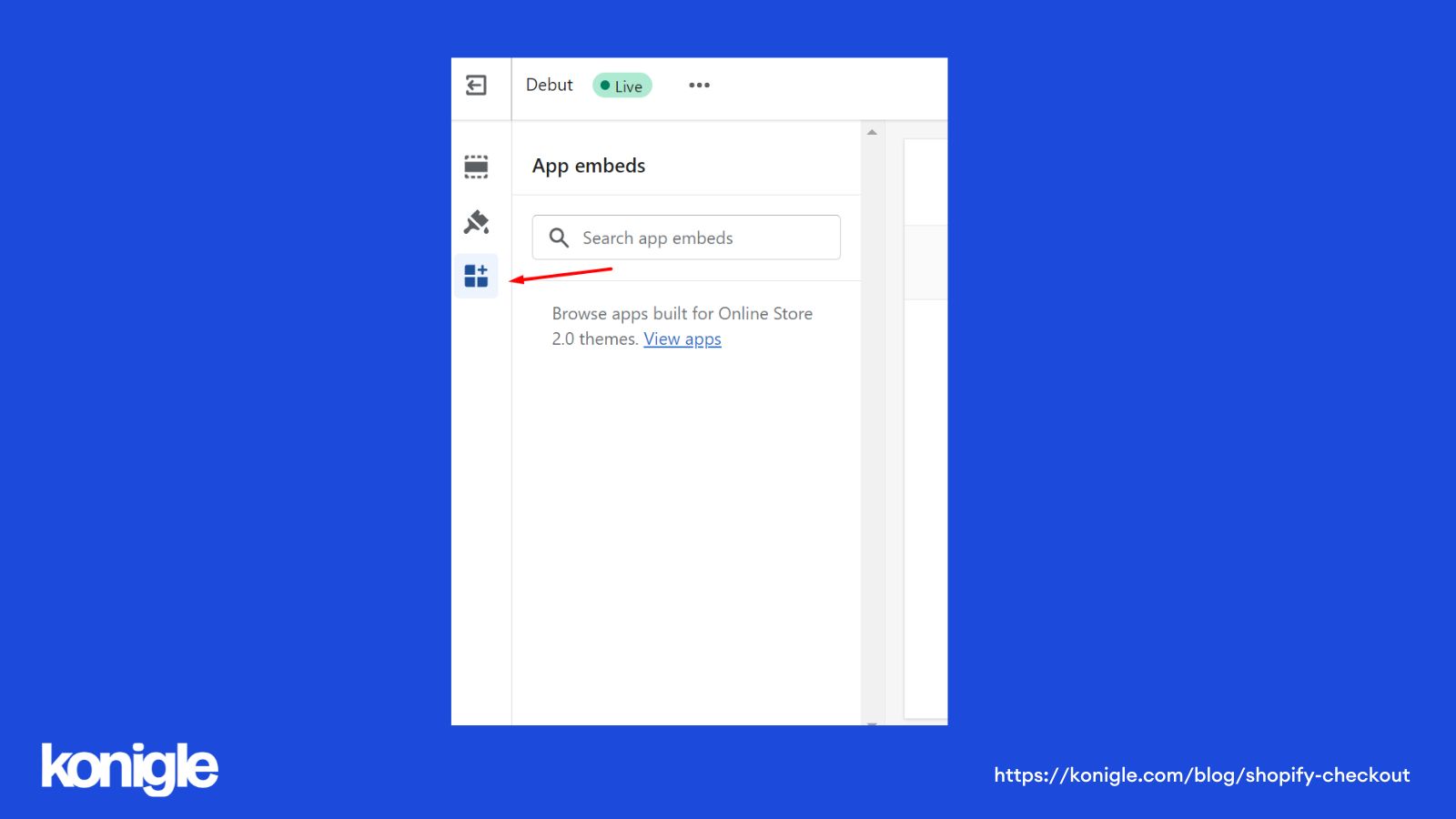Click the Search app embeds field
The width and height of the screenshot is (1456, 819).
click(686, 238)
